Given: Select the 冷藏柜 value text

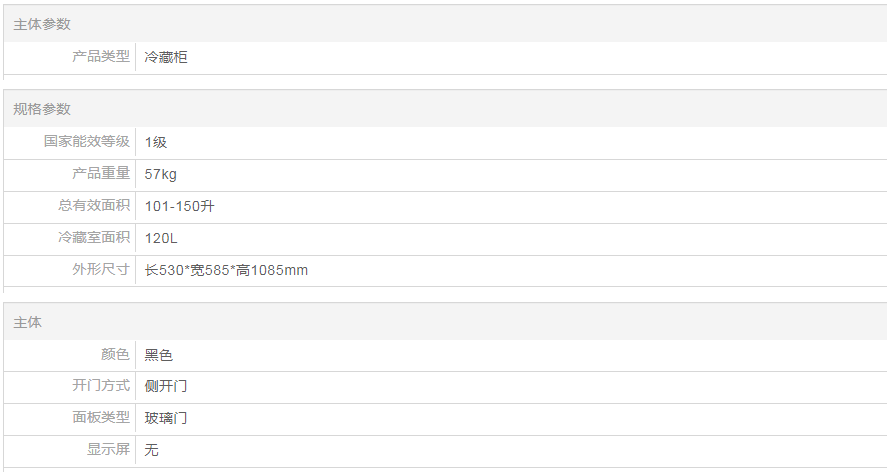Looking at the screenshot, I should click(166, 57).
